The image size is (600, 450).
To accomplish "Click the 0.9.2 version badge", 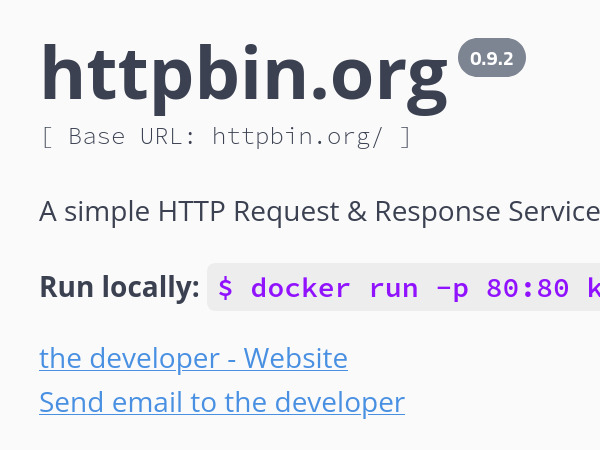I will tap(492, 58).
